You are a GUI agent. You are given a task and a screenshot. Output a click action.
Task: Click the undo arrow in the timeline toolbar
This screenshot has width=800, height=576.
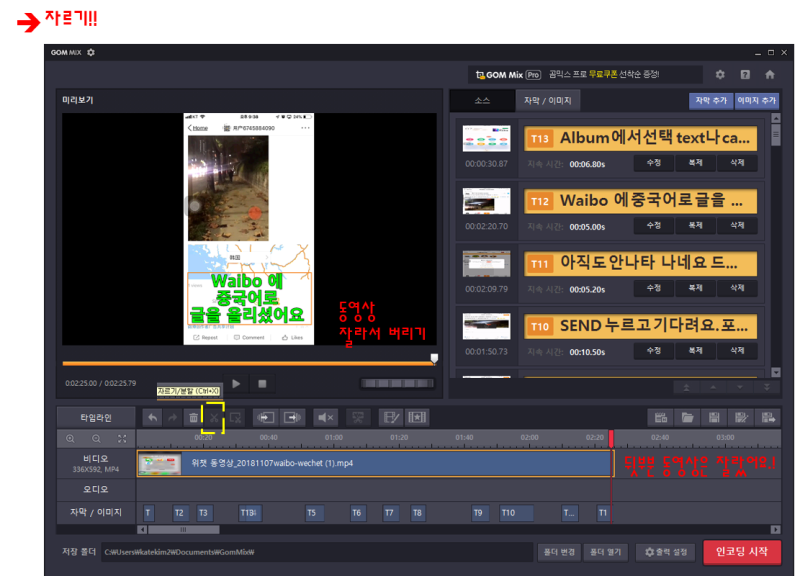(153, 418)
